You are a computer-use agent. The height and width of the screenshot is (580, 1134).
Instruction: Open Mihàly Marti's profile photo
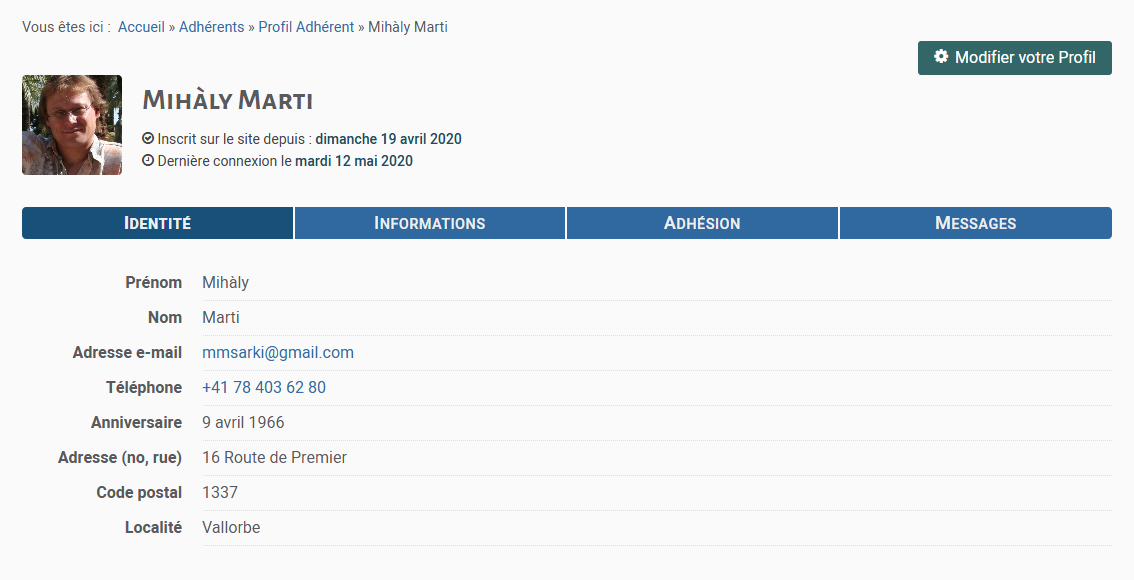72,125
